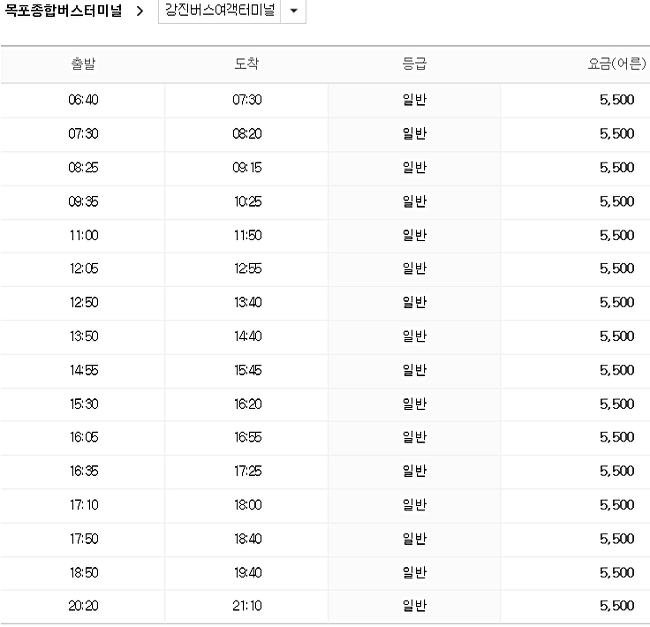Viewport: 650px width, 627px height.
Task: Select the 11:00 departure time cell
Action: point(84,235)
